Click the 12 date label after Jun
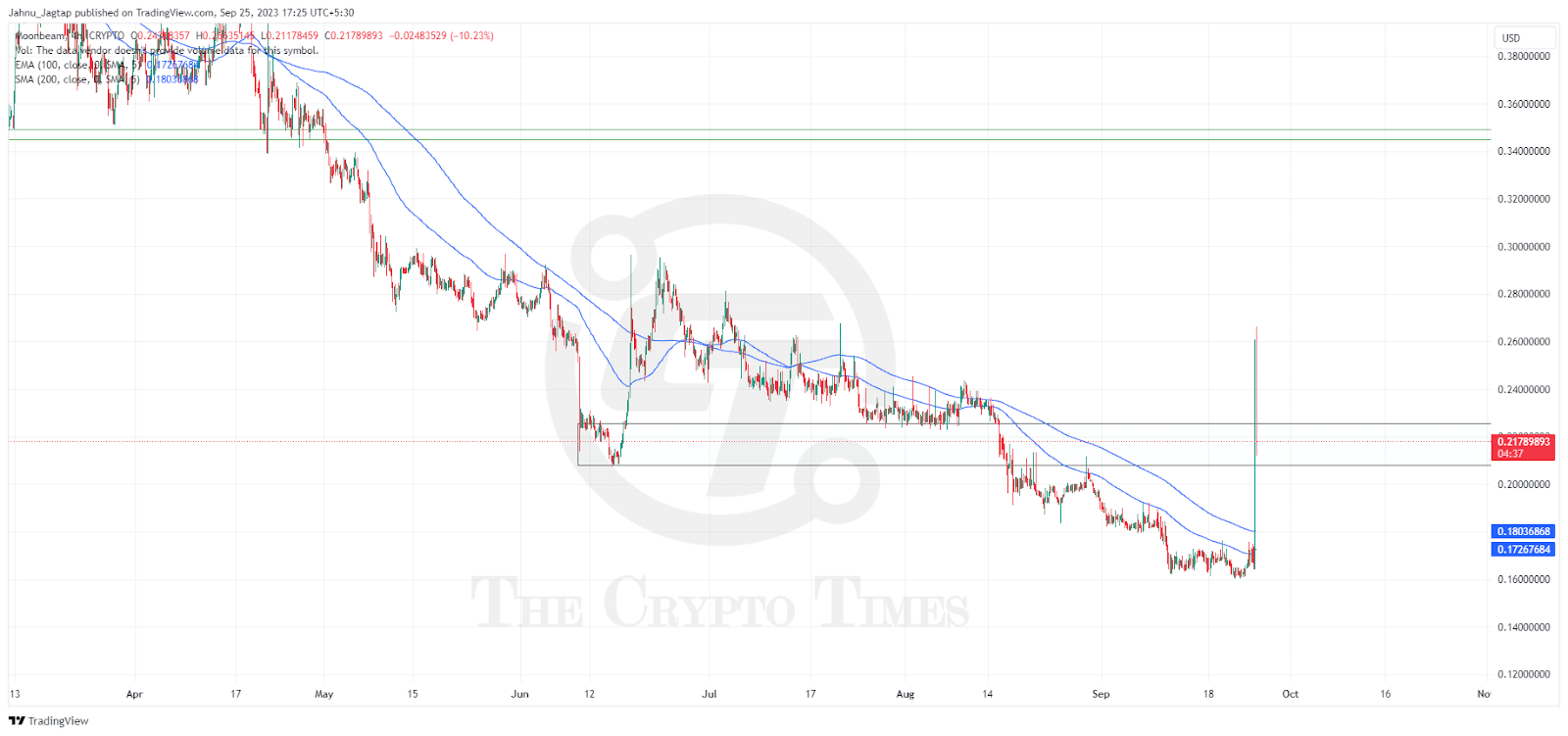The width and height of the screenshot is (1568, 736). click(x=589, y=695)
